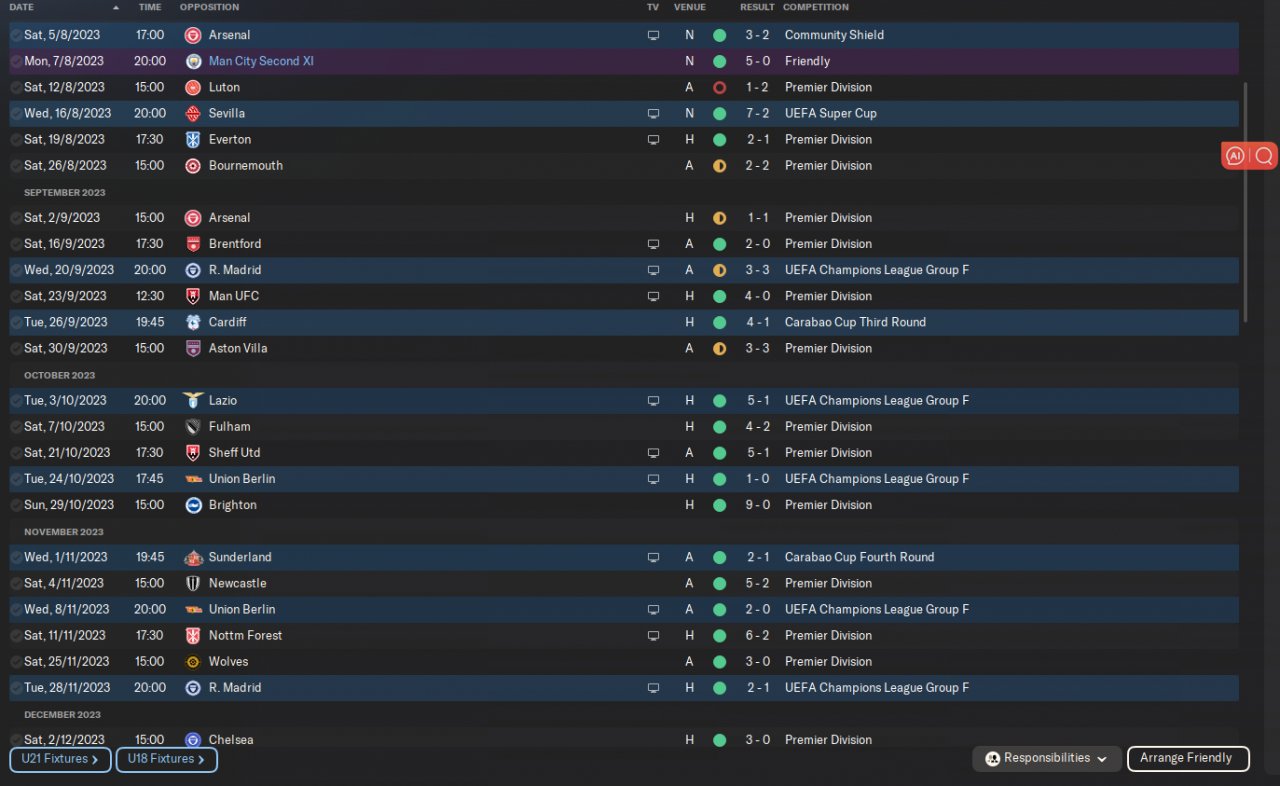Click the Wolves club badge icon
The height and width of the screenshot is (786, 1280).
tap(193, 661)
